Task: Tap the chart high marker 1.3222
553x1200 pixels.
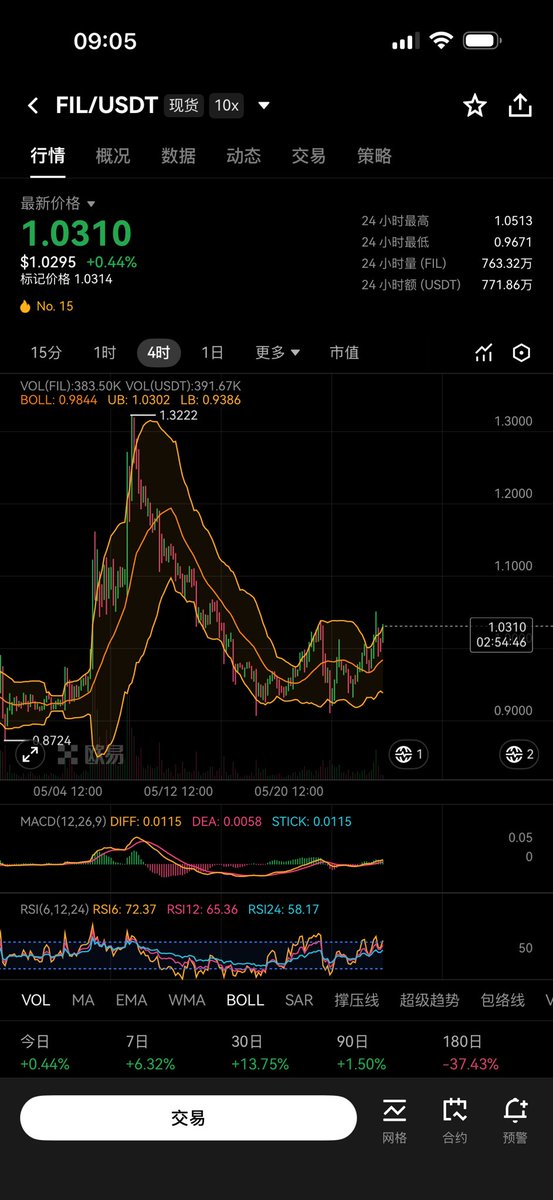Action: point(177,414)
